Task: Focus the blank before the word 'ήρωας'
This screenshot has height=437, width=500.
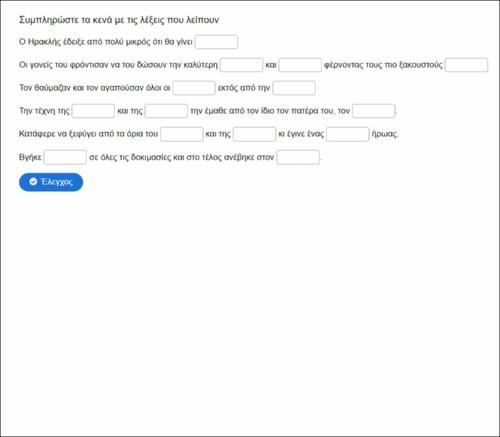Action: [348, 134]
